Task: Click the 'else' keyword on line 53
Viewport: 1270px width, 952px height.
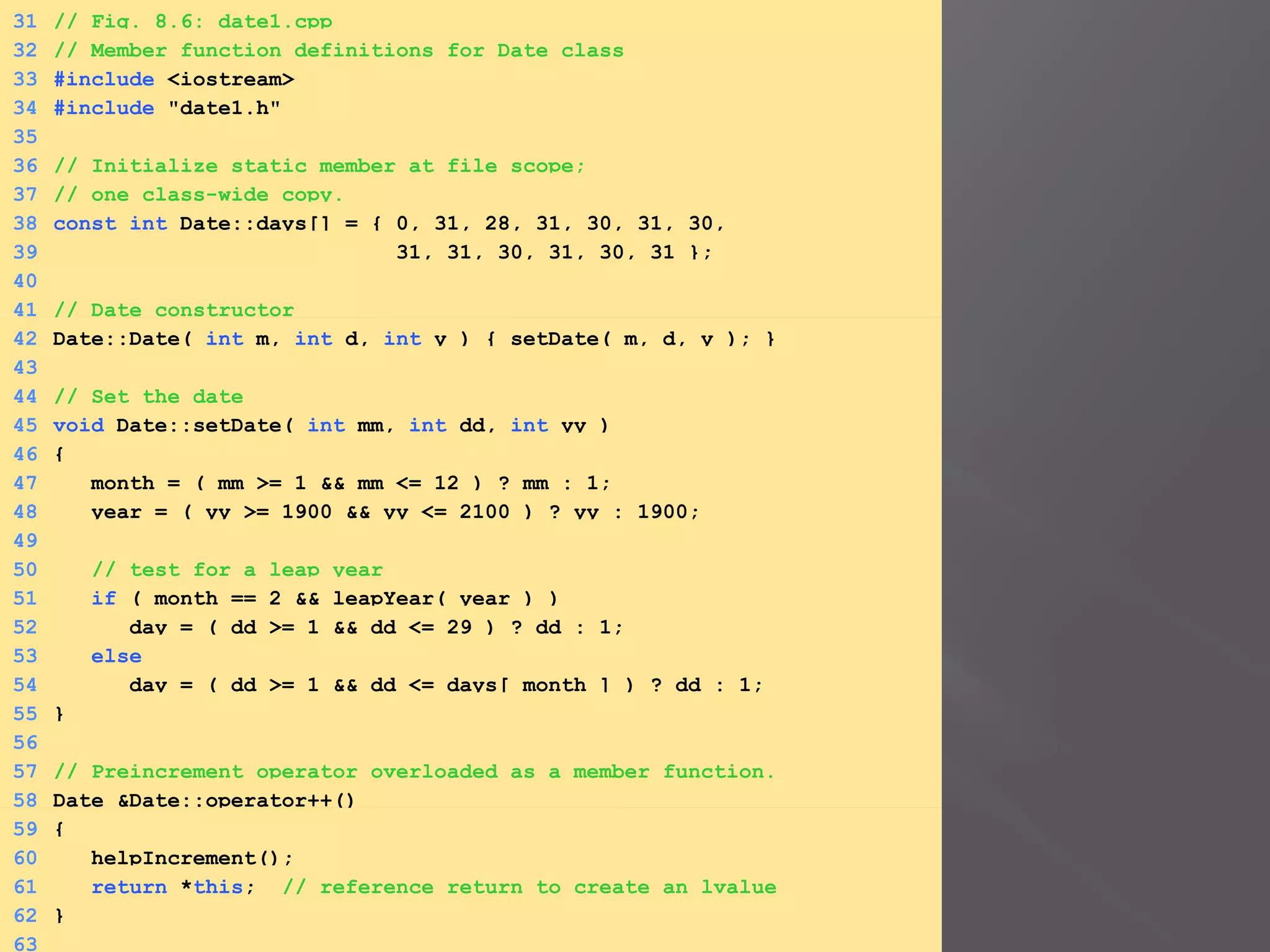Action: [116, 656]
